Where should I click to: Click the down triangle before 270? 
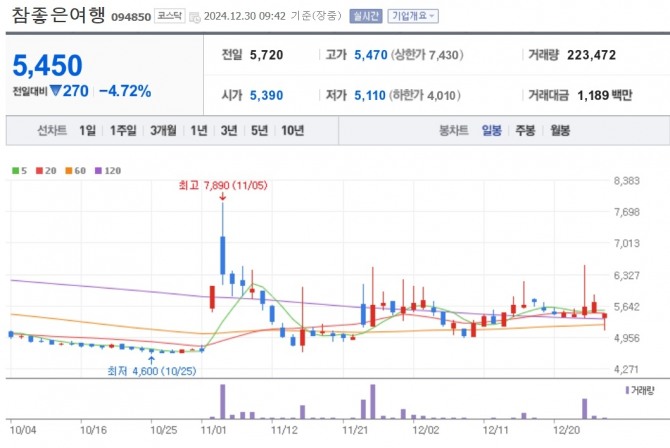pyautogui.click(x=56, y=91)
